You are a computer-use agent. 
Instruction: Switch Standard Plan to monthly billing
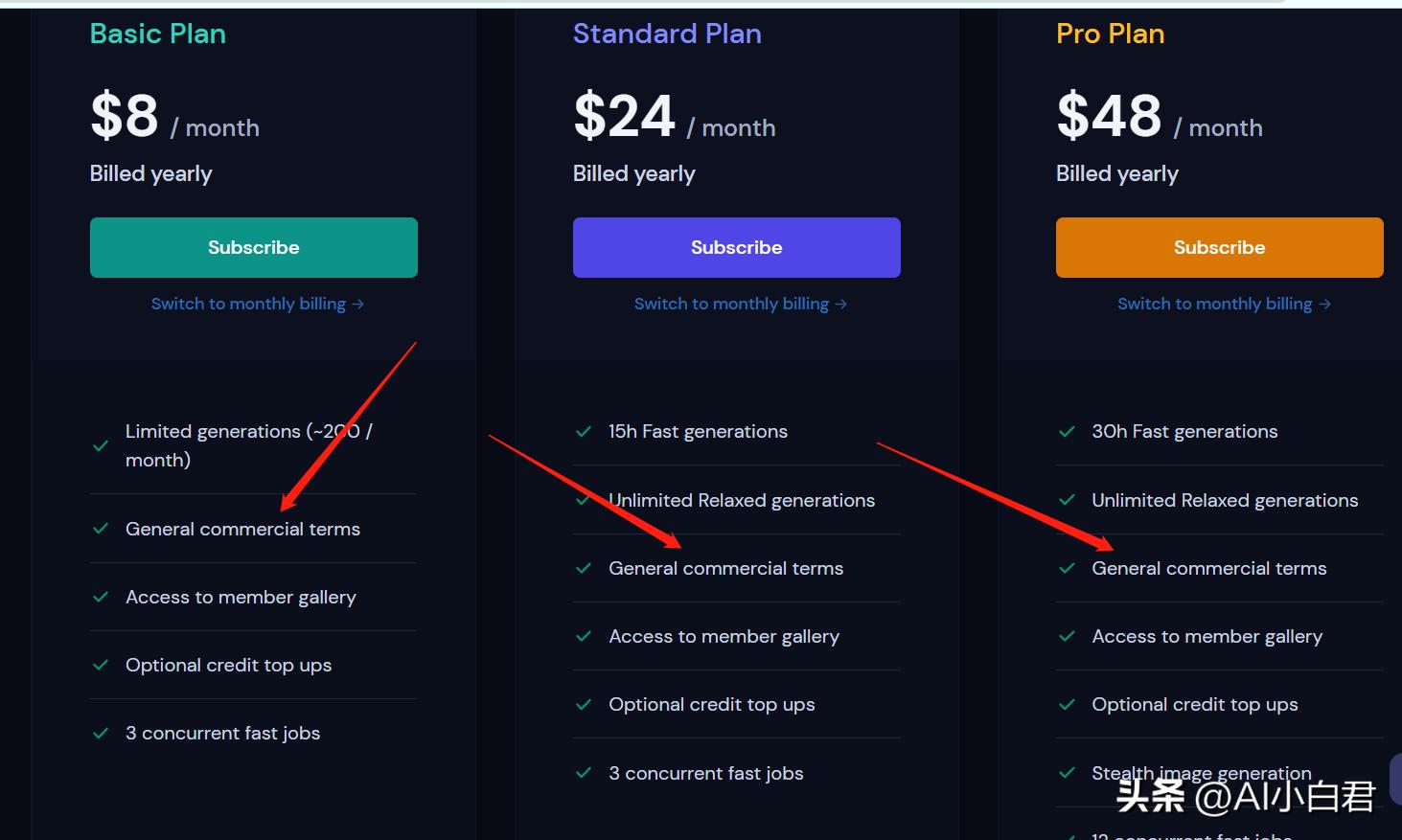point(740,304)
